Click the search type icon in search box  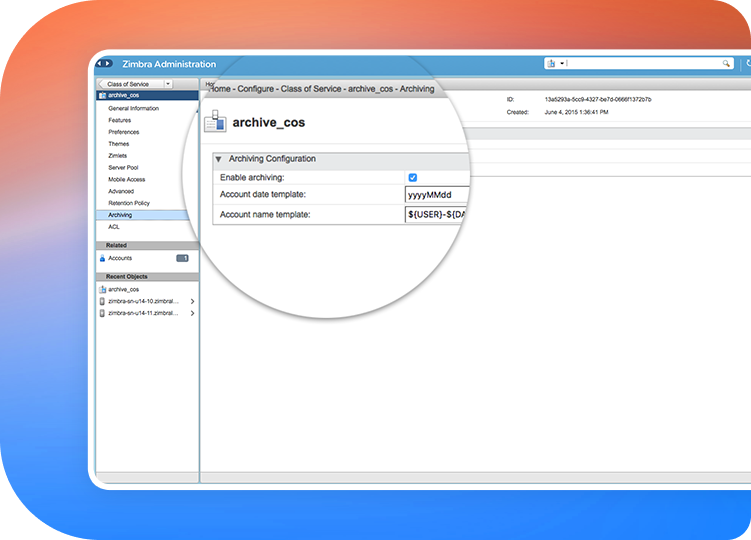point(551,64)
